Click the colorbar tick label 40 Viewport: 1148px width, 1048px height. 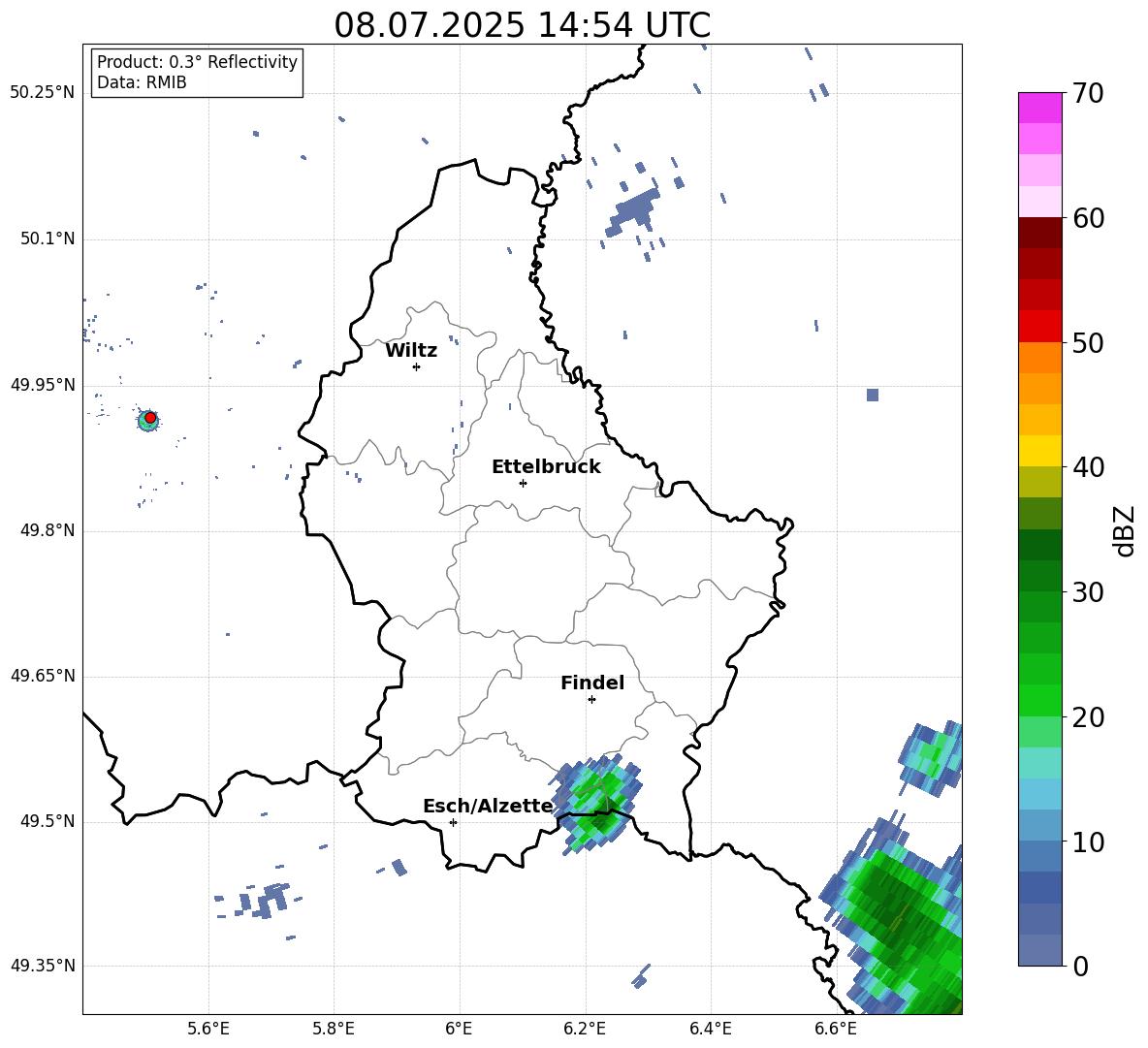pyautogui.click(x=1088, y=467)
